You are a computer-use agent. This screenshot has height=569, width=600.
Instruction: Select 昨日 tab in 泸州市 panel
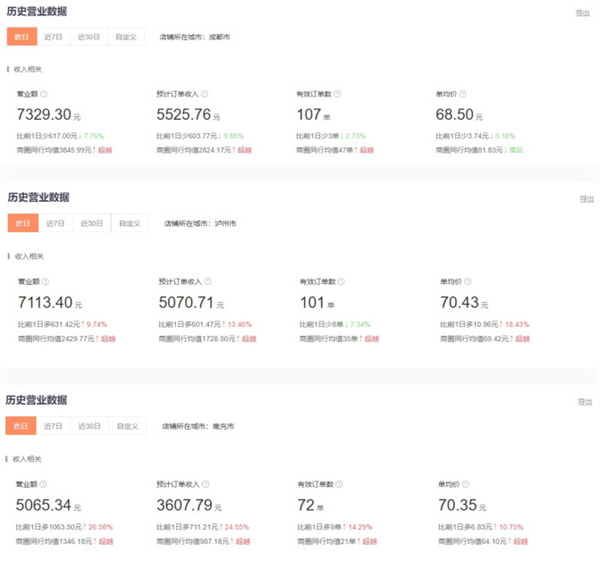tap(22, 223)
